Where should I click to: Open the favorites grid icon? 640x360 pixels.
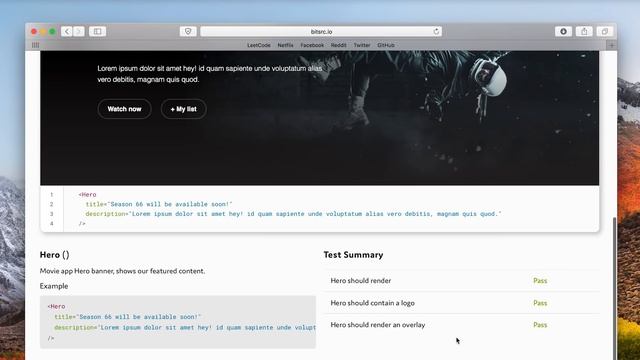pos(36,45)
